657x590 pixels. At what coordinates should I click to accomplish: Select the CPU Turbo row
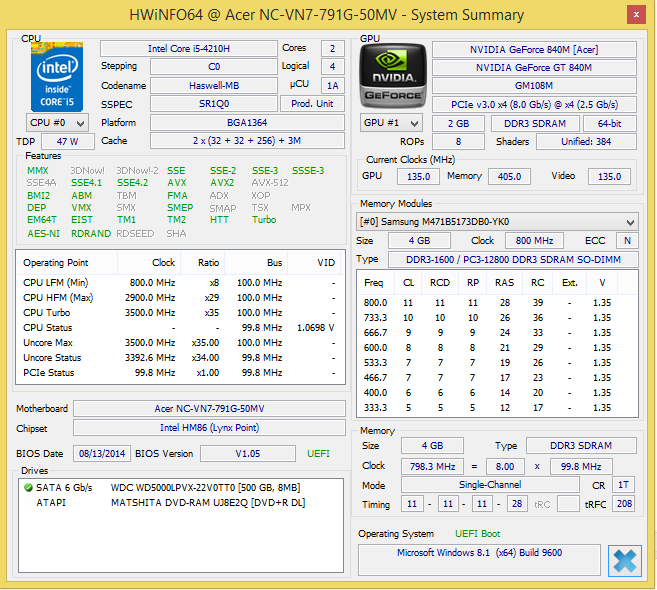tap(180, 313)
